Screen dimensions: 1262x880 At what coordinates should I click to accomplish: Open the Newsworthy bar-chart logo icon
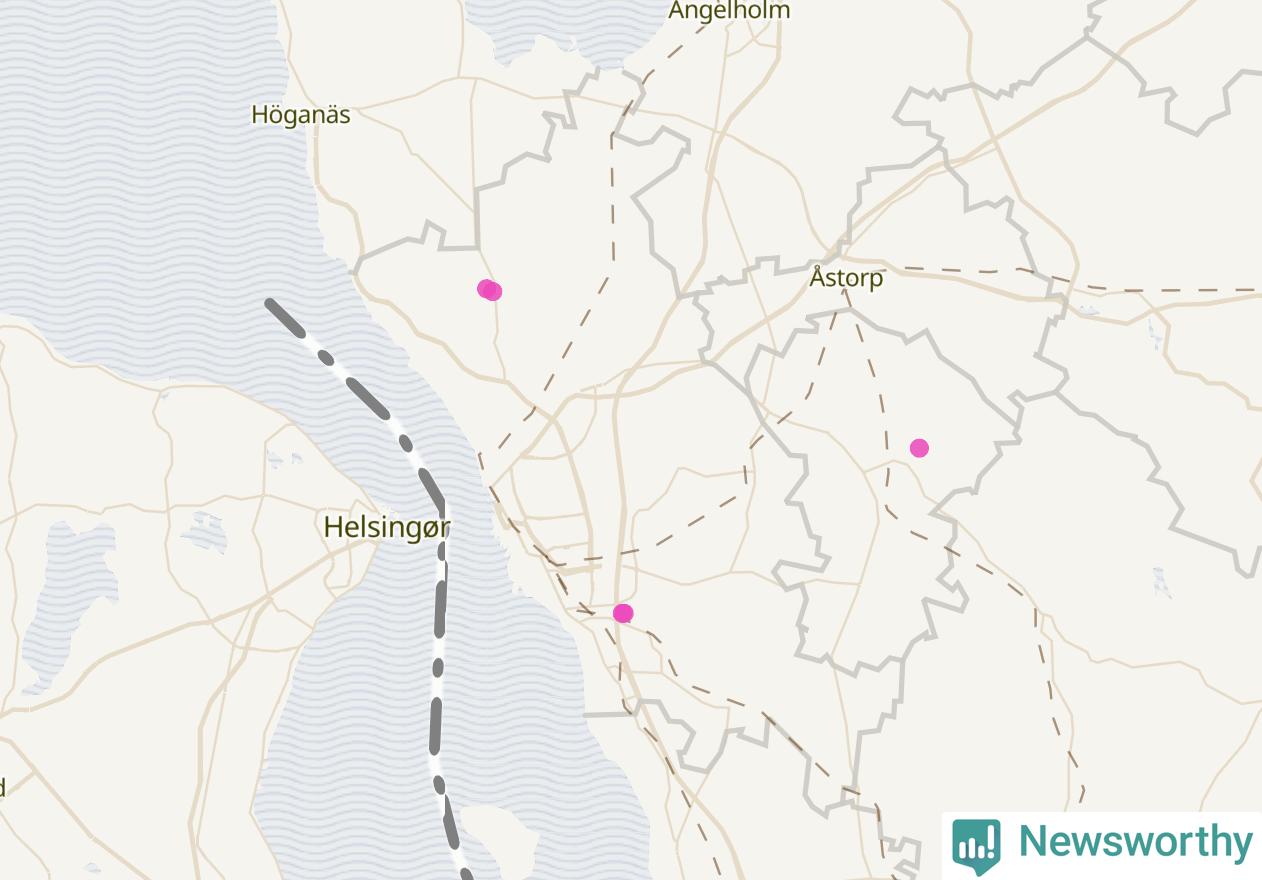976,845
